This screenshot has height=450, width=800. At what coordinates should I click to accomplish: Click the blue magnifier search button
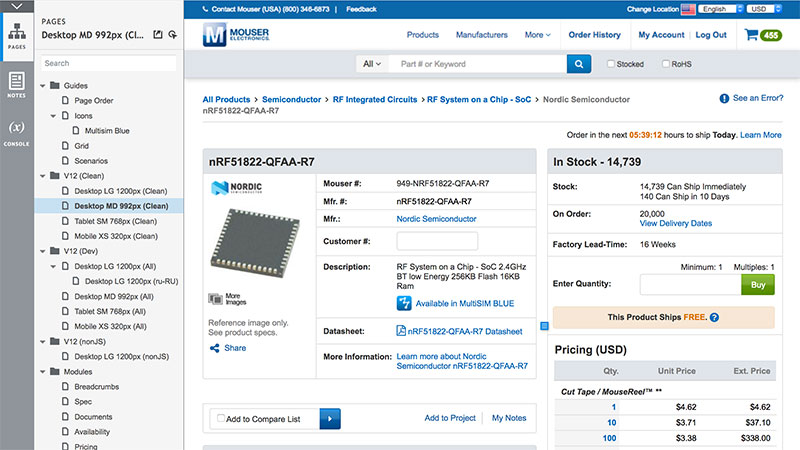point(578,64)
